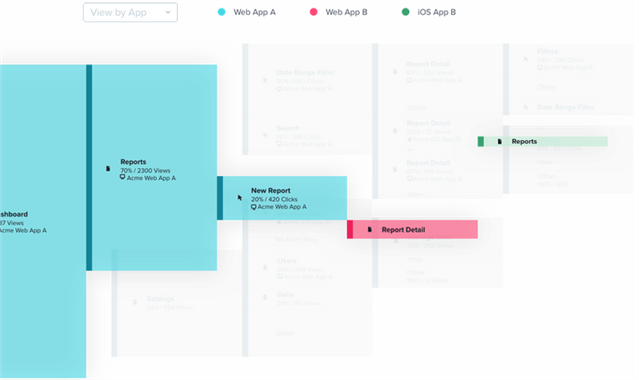Open the View by App dropdown
Viewport: 639px width, 380px height.
[130, 12]
